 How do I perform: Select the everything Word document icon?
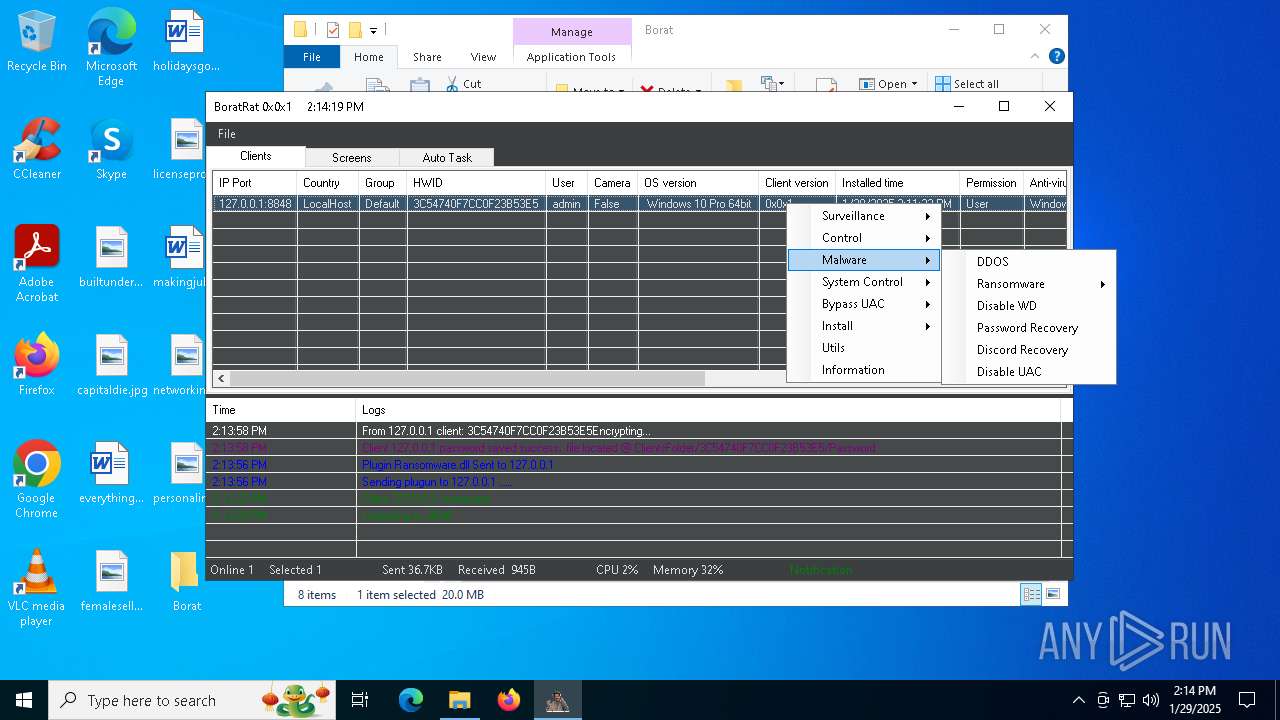pyautogui.click(x=111, y=473)
